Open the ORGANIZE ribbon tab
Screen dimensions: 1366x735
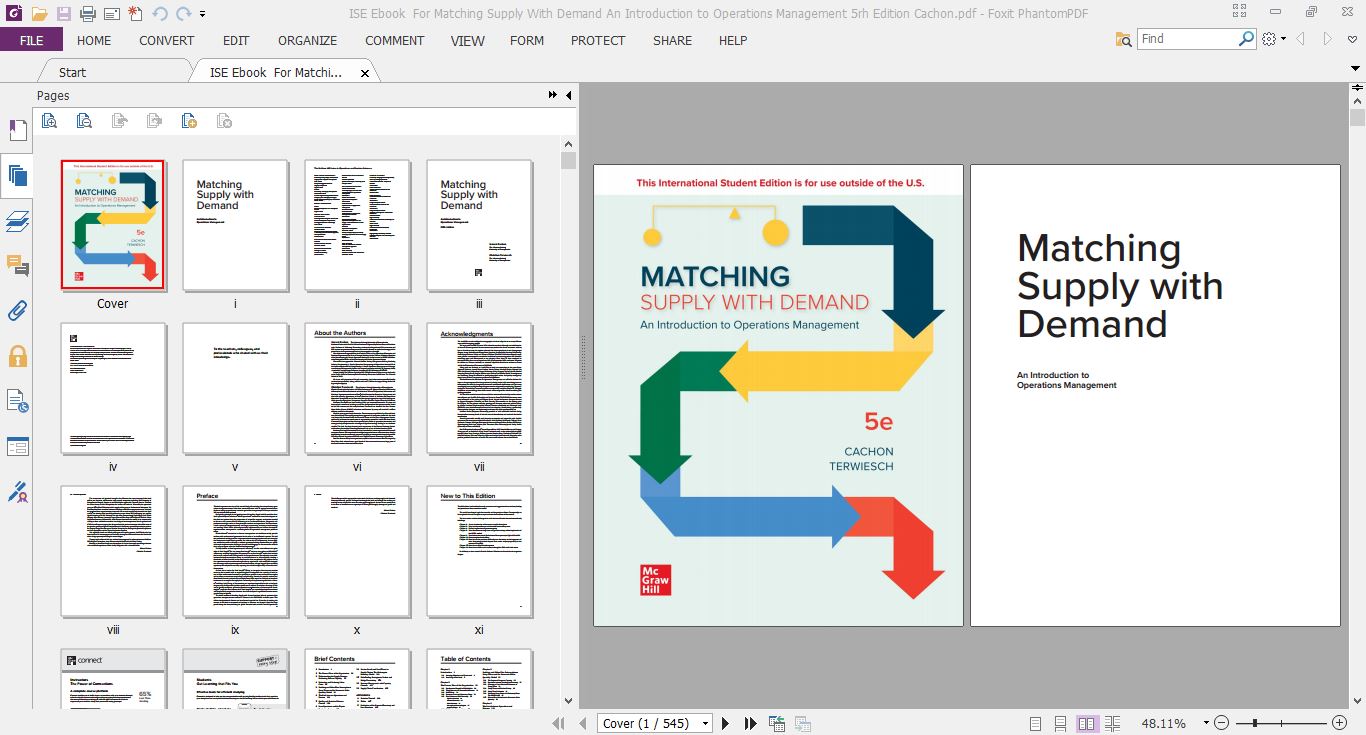click(x=308, y=40)
